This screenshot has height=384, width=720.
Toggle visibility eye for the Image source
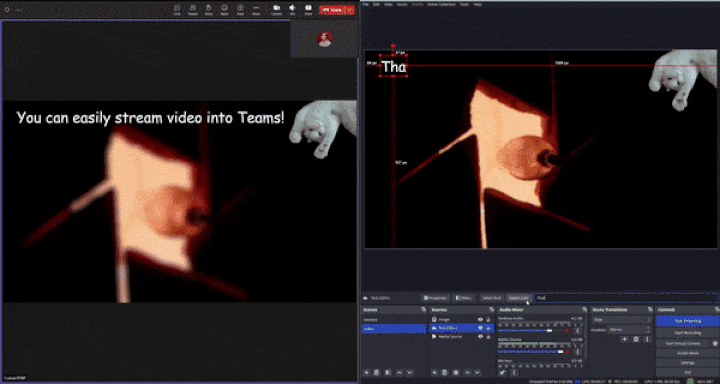[x=481, y=319]
